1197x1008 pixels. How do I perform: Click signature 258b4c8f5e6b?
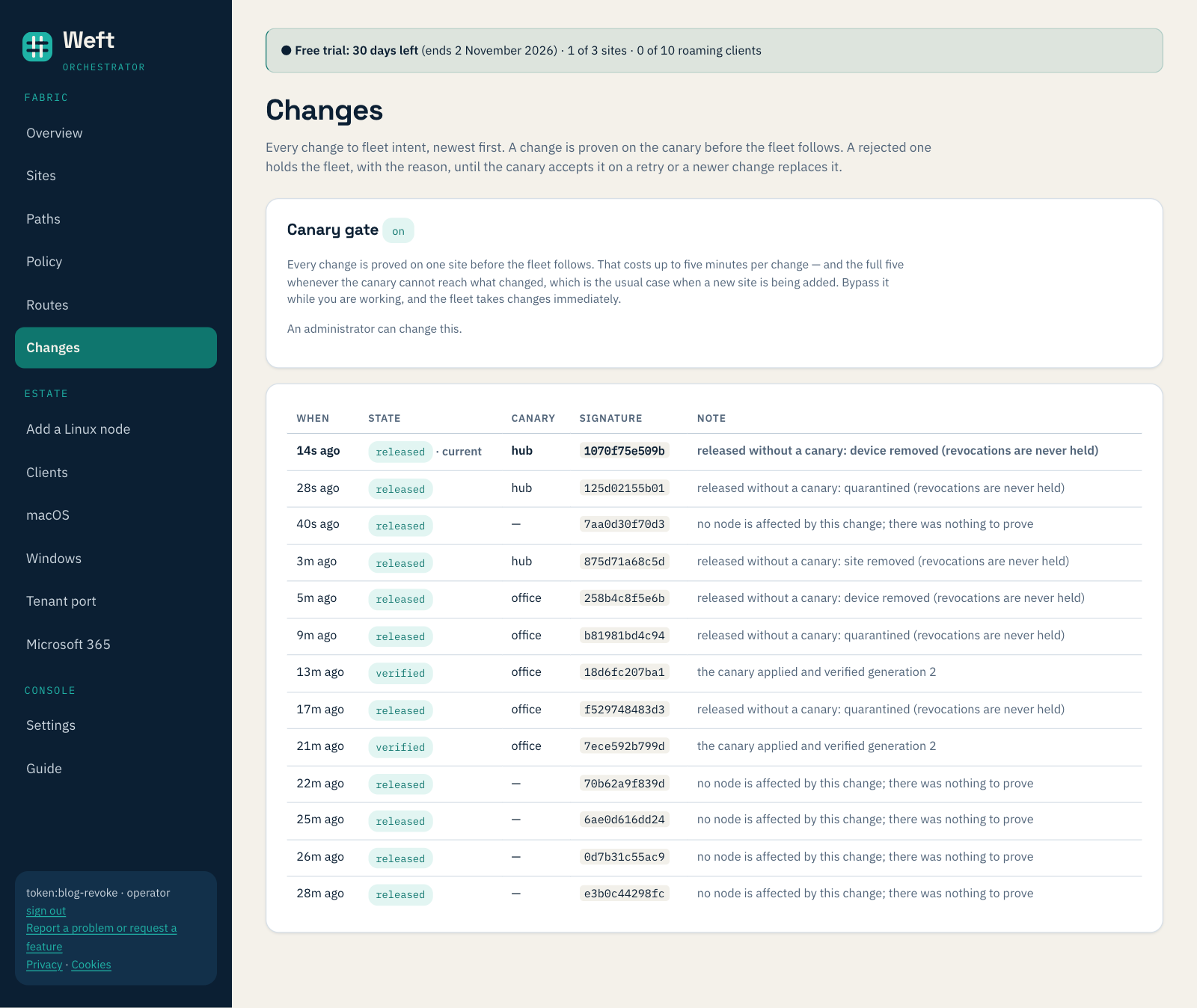click(624, 598)
